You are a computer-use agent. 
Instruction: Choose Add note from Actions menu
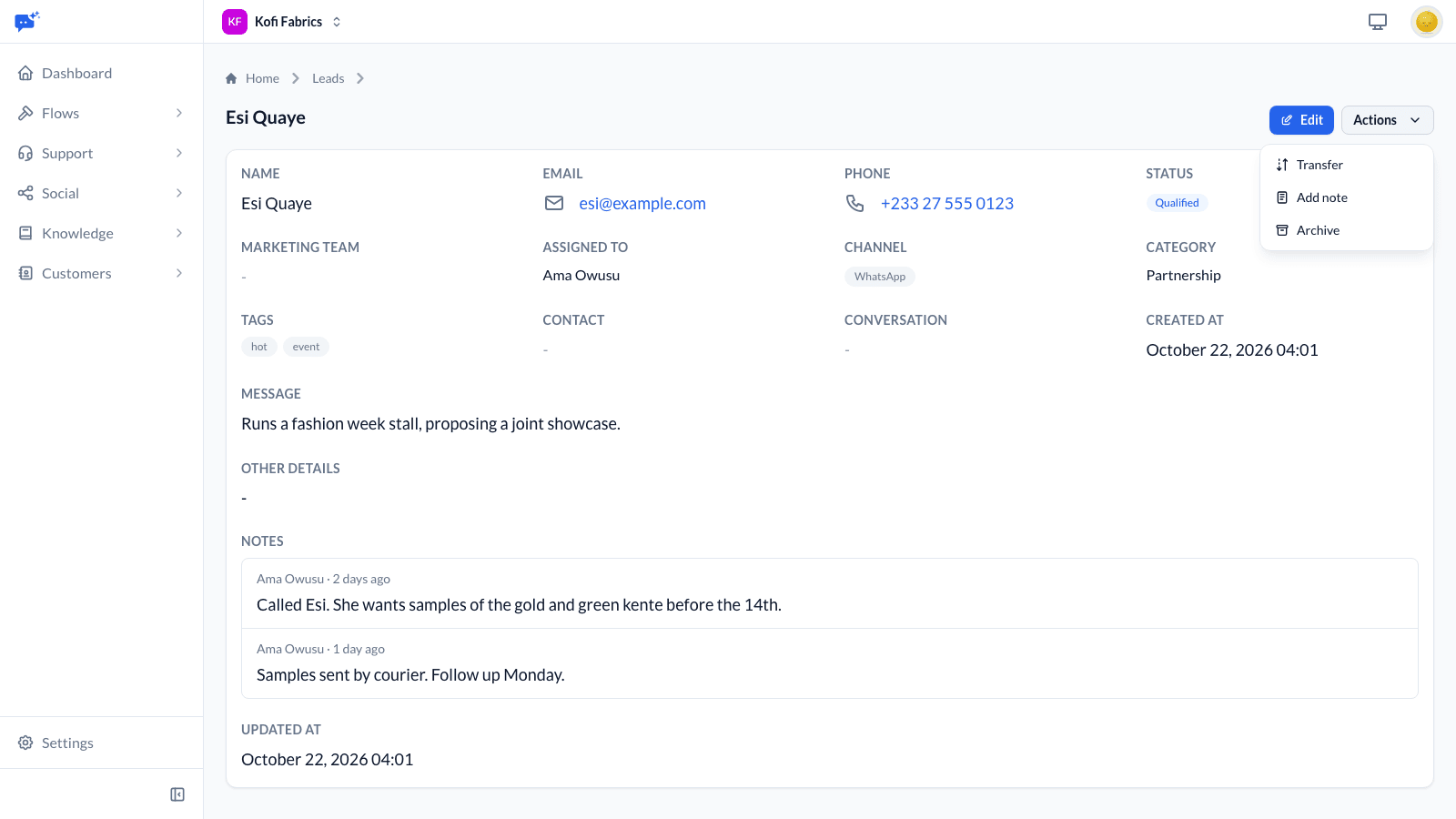(x=1347, y=197)
